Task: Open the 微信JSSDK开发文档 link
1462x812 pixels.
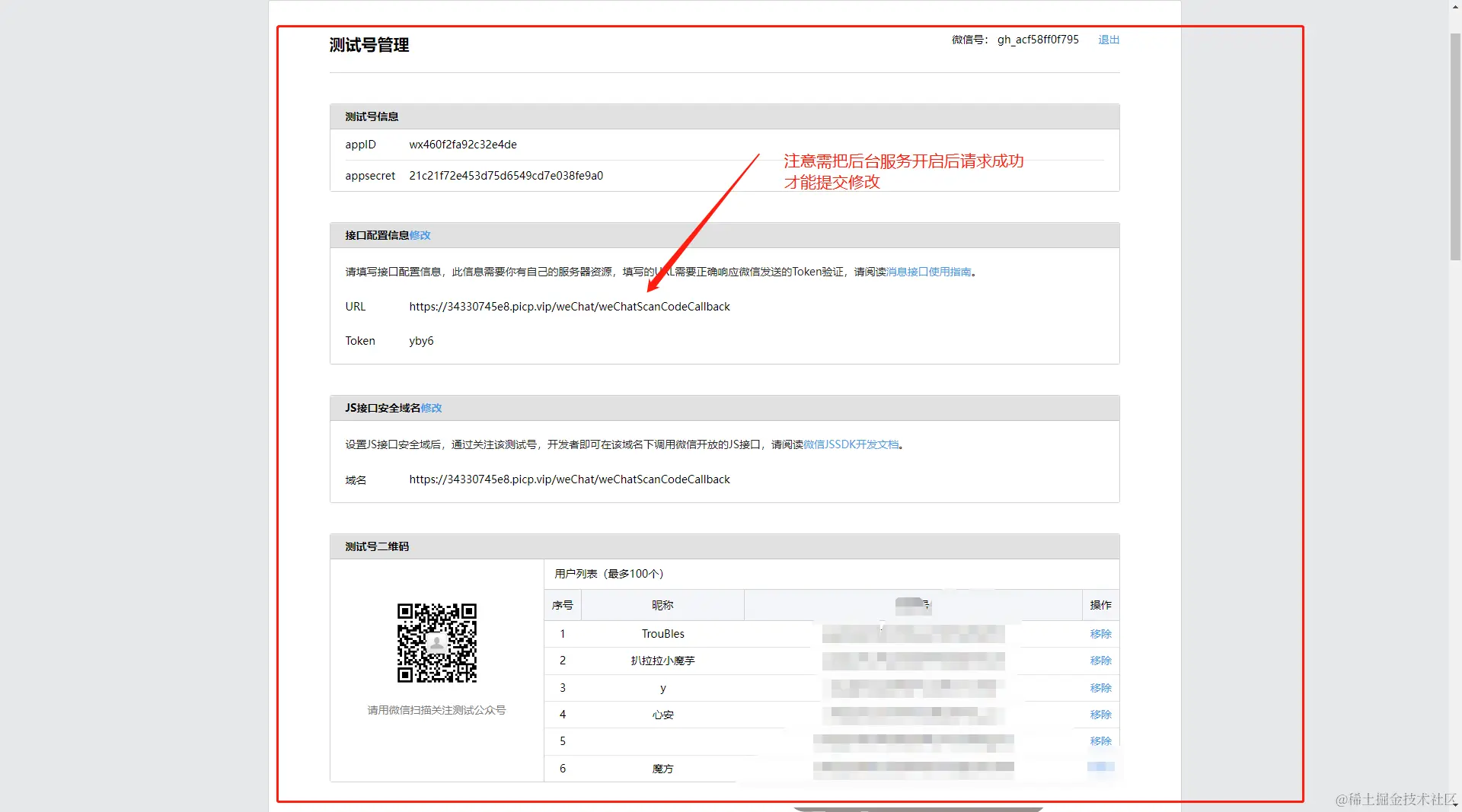Action: click(x=851, y=444)
